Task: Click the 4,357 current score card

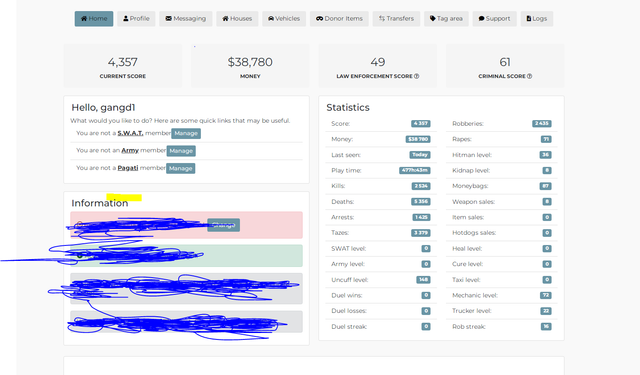Action: (x=123, y=66)
